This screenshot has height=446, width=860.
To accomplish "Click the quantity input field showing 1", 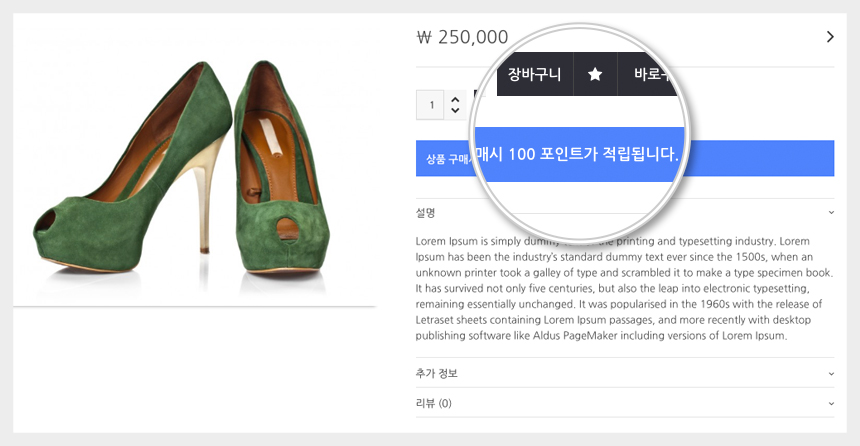I will tap(432, 105).
